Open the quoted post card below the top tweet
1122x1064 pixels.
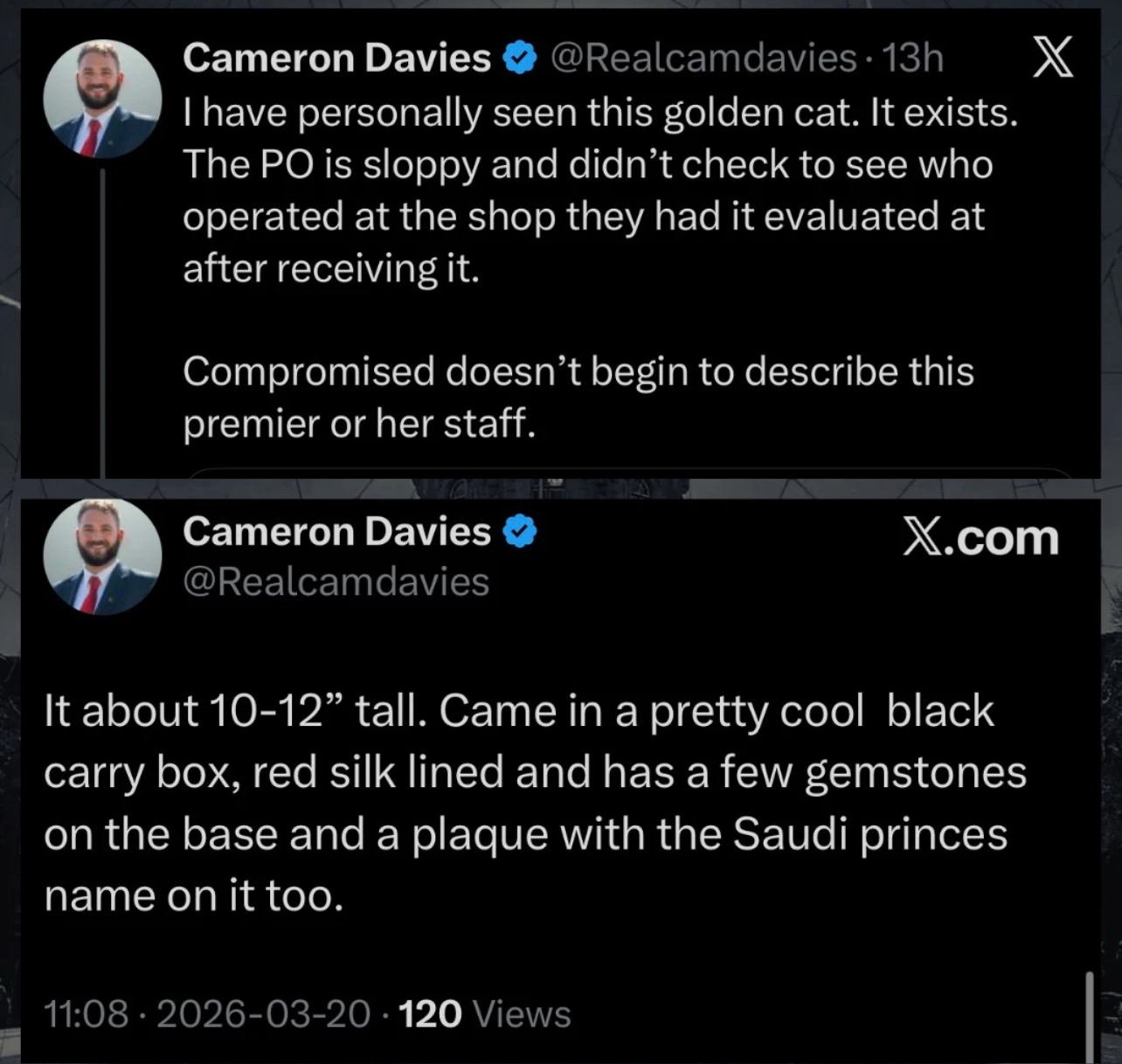[629, 473]
